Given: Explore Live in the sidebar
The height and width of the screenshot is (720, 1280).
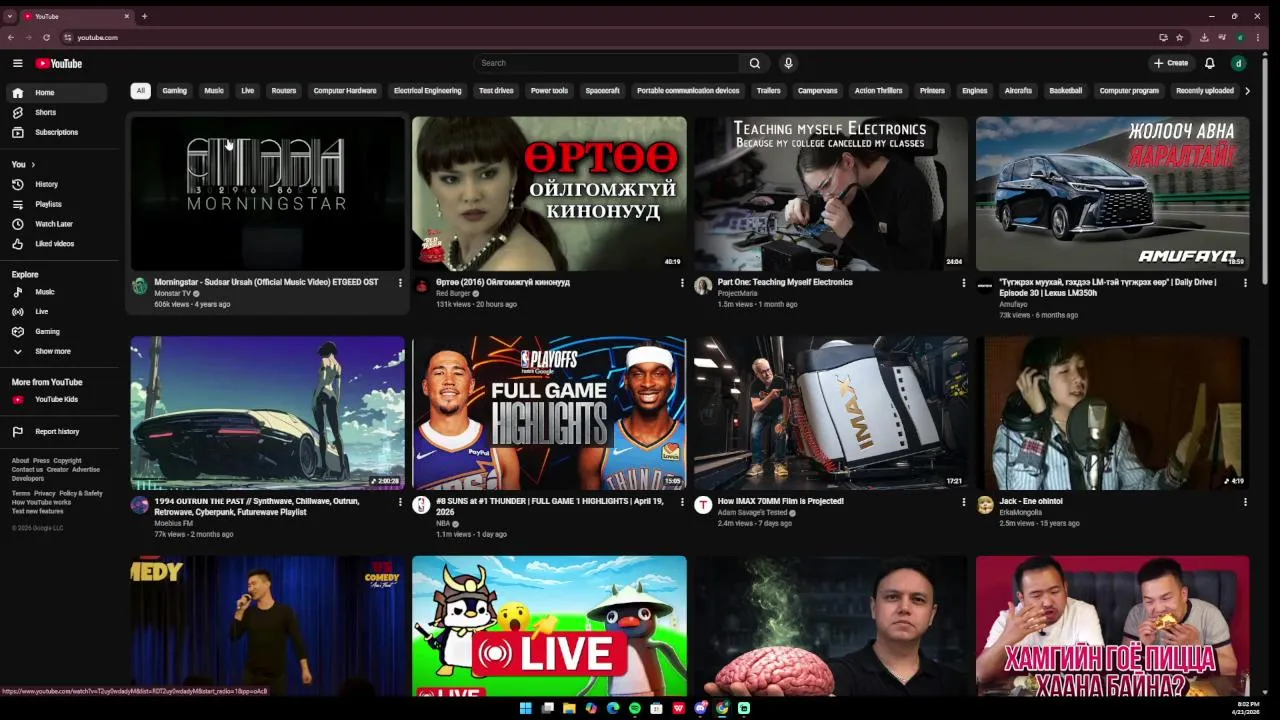Looking at the screenshot, I should (x=56, y=311).
